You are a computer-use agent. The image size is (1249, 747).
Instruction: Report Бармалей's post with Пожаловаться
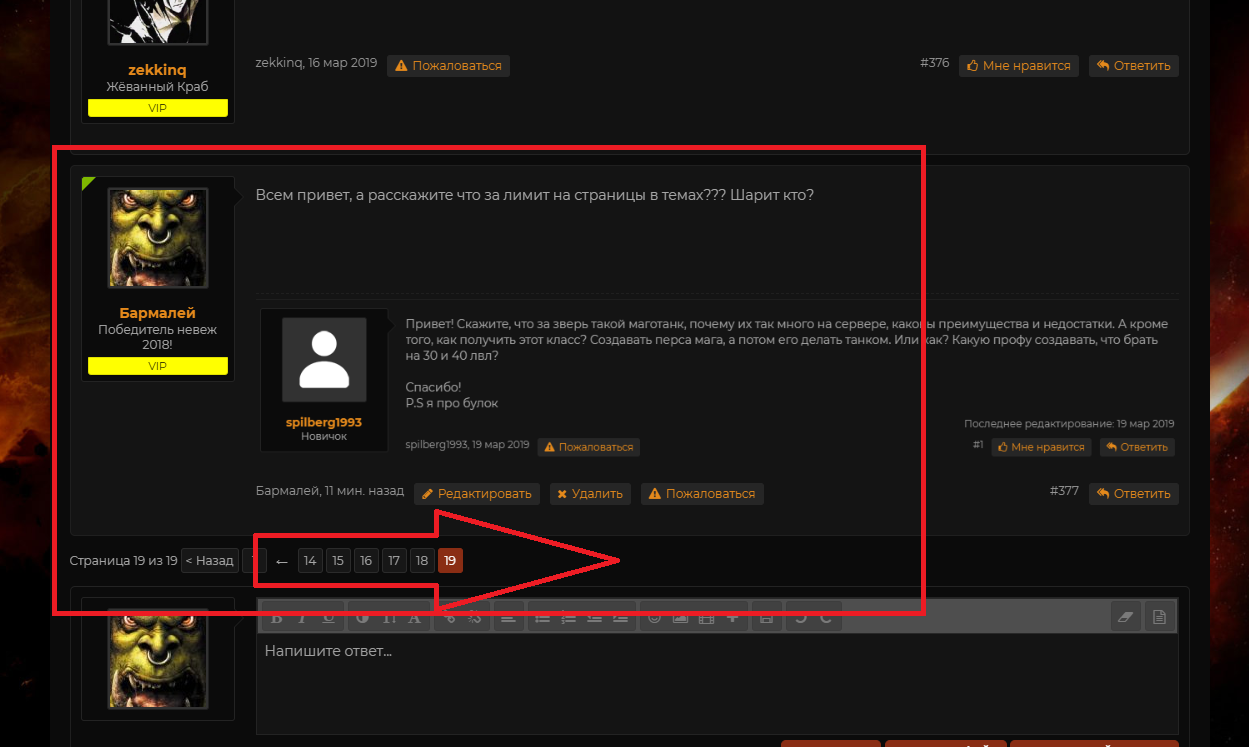coord(701,494)
